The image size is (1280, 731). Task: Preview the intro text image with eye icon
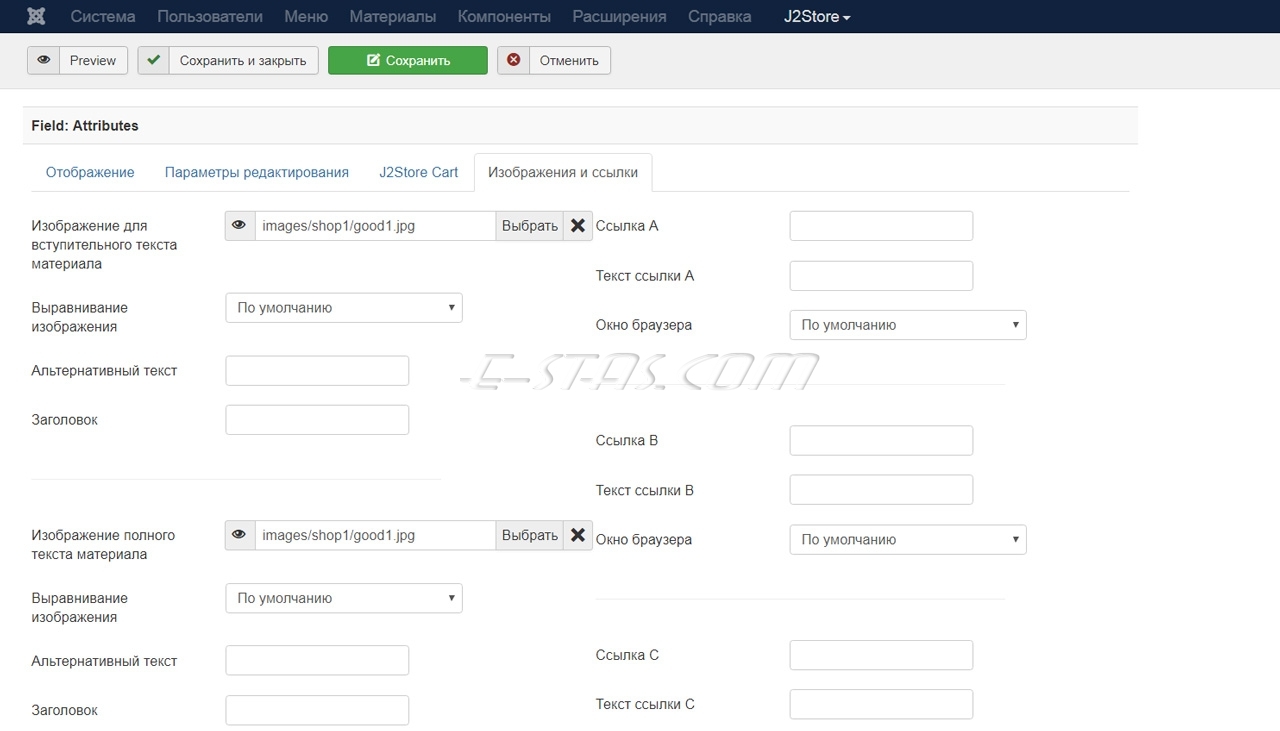click(239, 226)
